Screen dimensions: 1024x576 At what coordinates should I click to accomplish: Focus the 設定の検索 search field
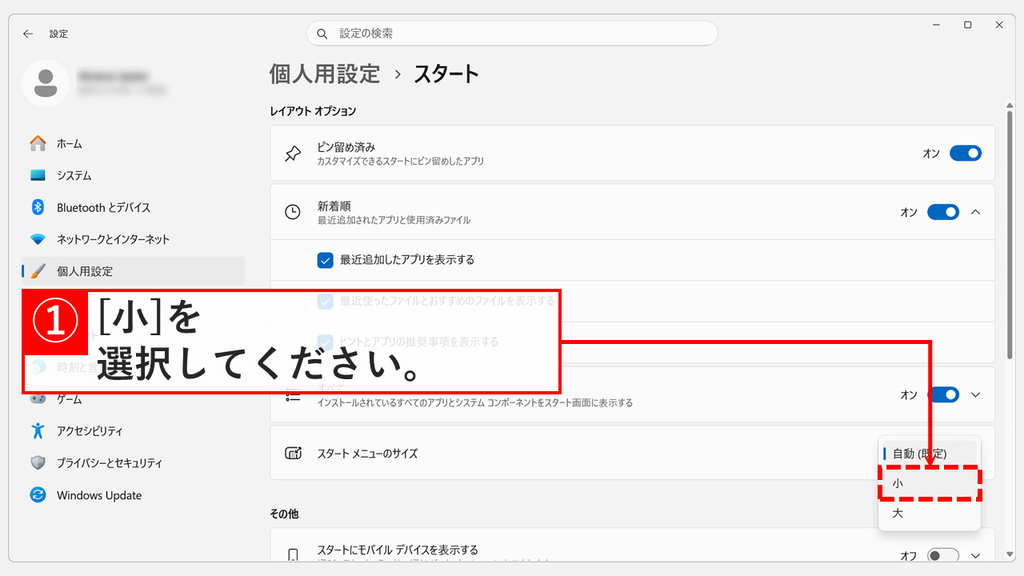click(x=512, y=33)
